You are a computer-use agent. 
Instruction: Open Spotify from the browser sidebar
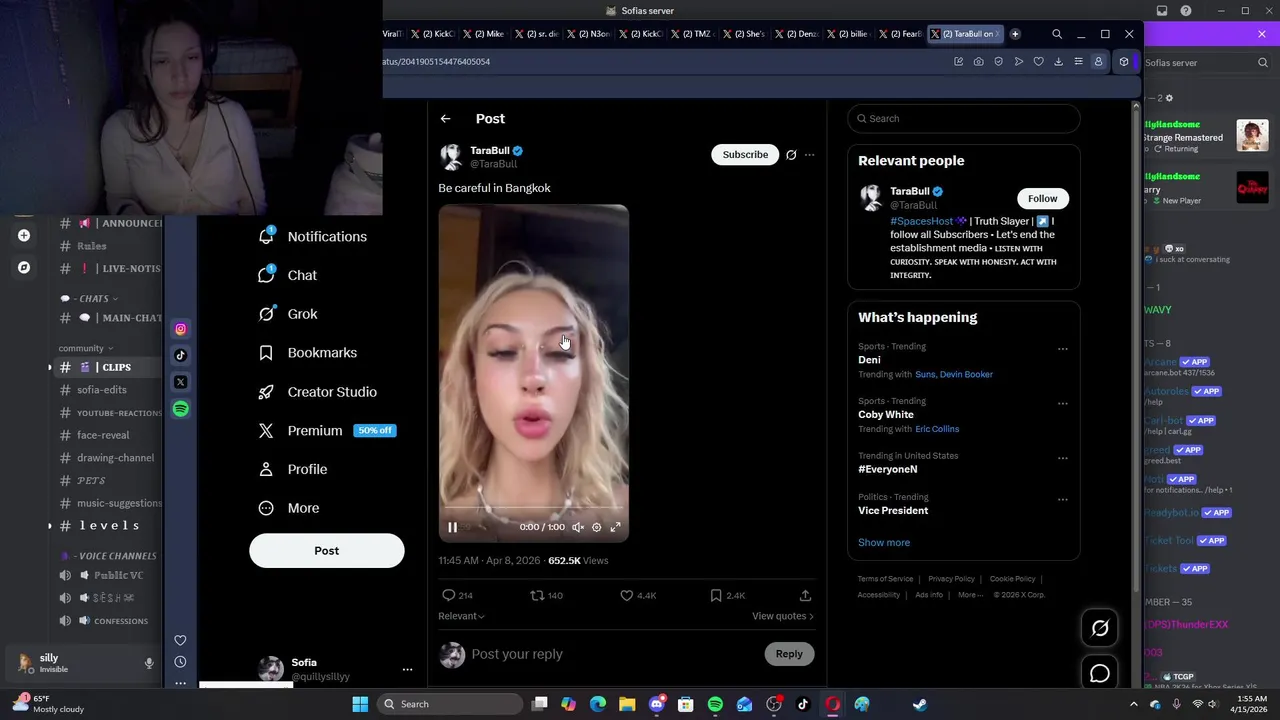[x=181, y=409]
